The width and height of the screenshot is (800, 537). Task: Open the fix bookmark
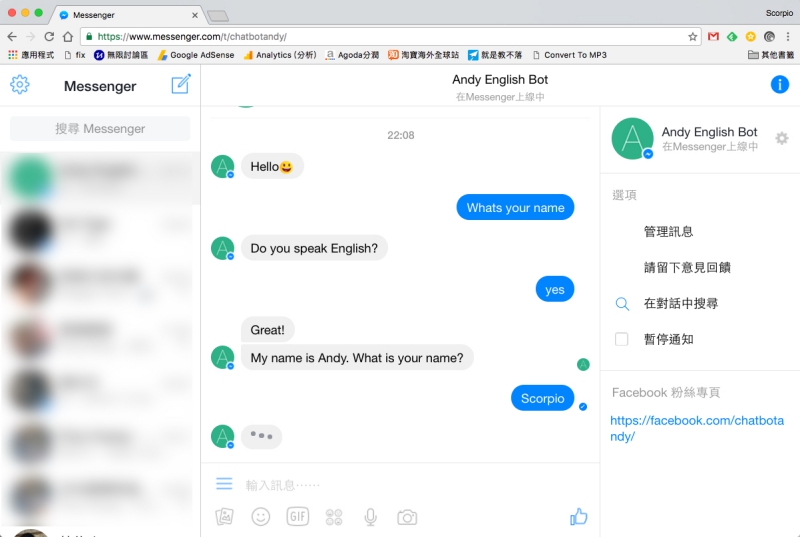[75, 55]
